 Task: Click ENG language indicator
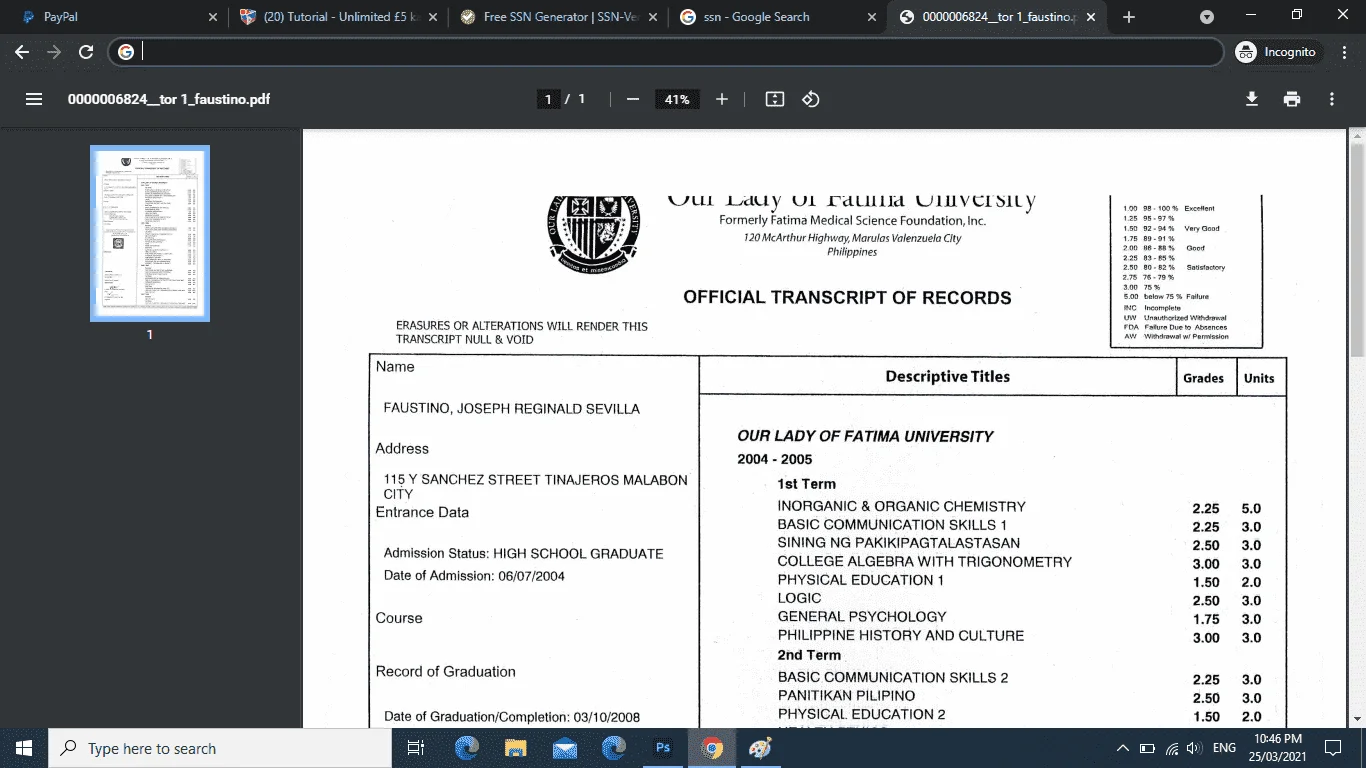pyautogui.click(x=1224, y=748)
